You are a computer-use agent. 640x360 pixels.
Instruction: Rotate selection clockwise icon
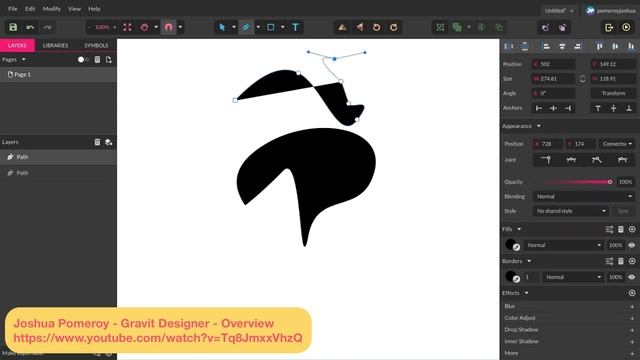click(x=393, y=27)
